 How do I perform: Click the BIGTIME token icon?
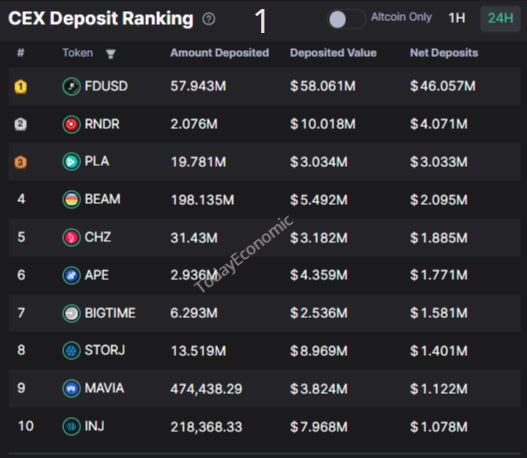pos(71,314)
